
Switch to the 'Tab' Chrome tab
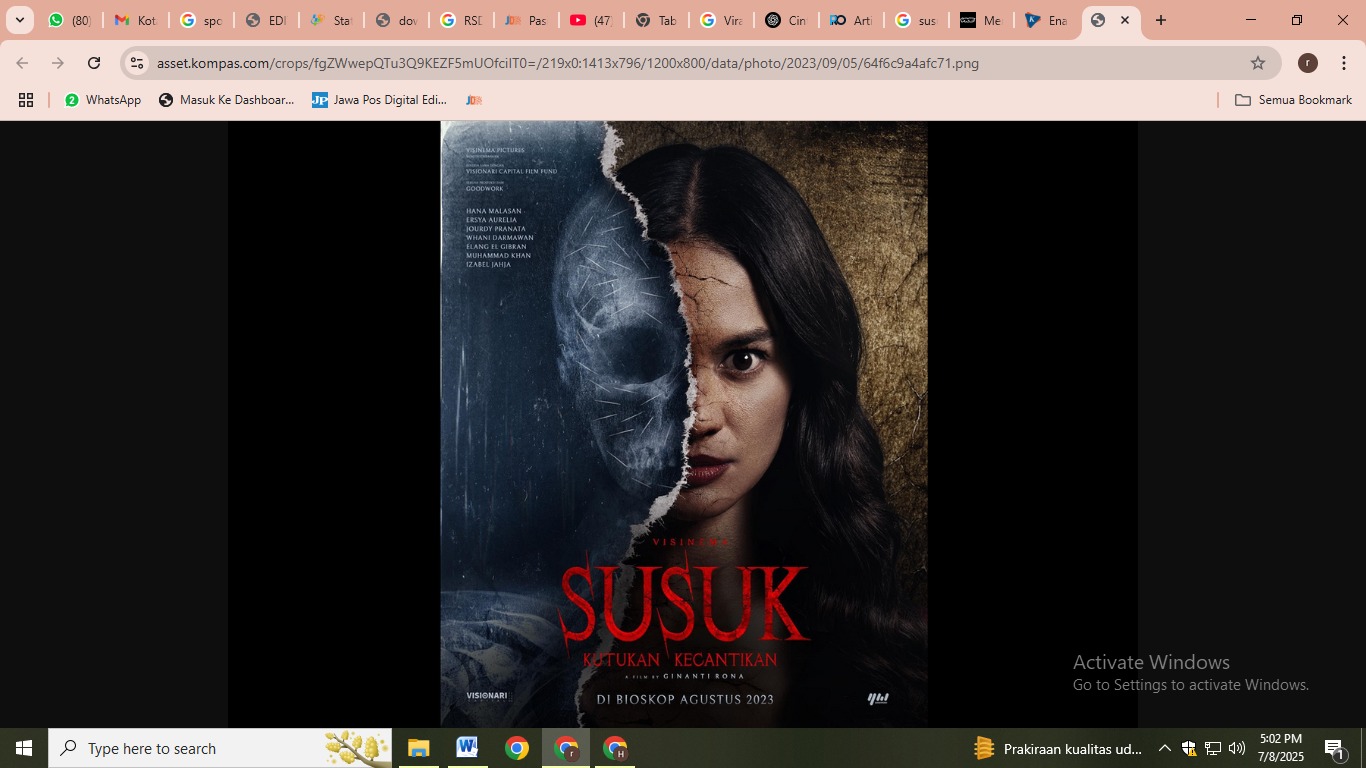click(x=656, y=20)
